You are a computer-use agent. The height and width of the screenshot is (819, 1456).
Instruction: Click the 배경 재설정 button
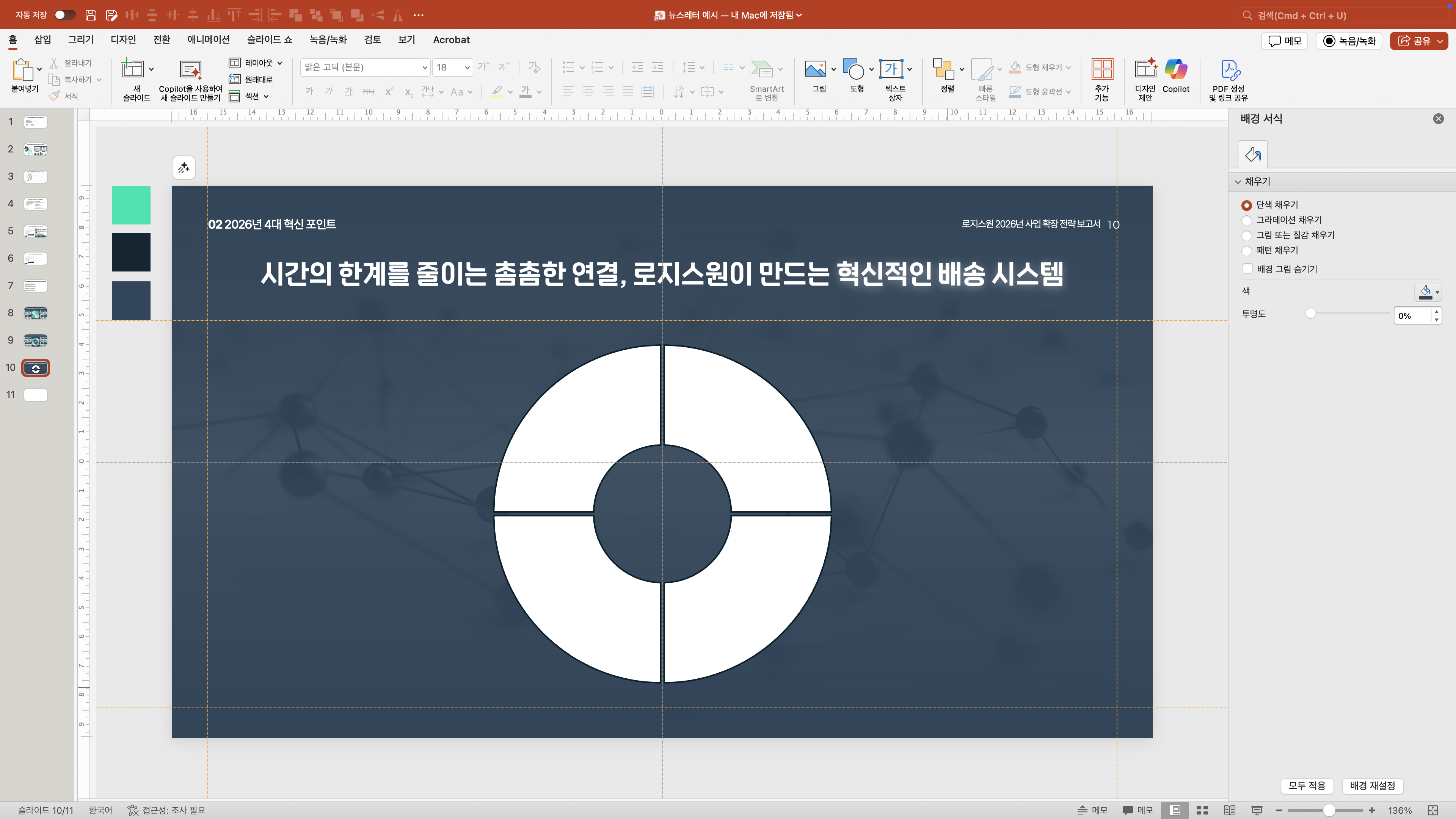(x=1372, y=786)
